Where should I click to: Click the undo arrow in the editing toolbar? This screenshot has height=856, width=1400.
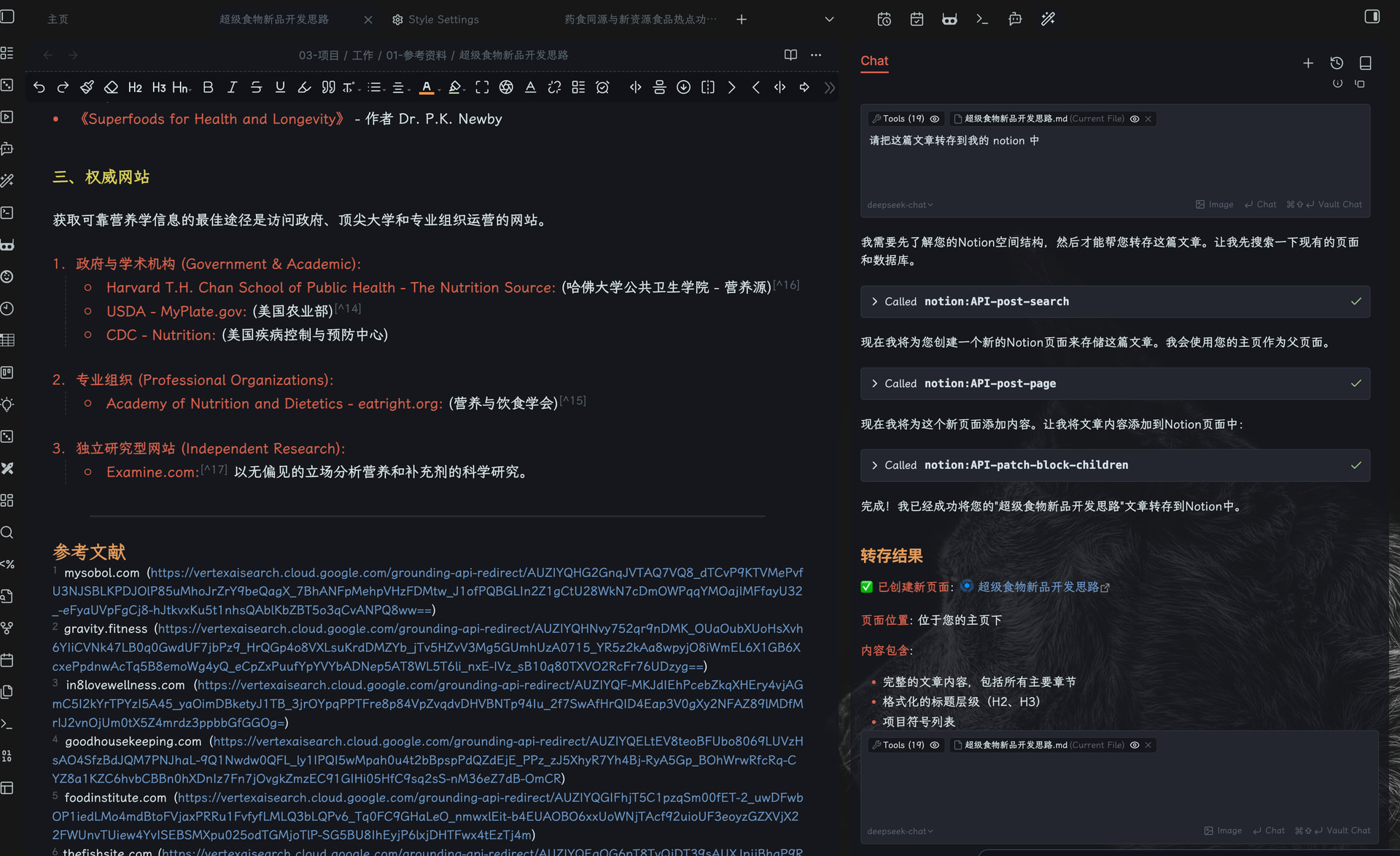coord(39,87)
